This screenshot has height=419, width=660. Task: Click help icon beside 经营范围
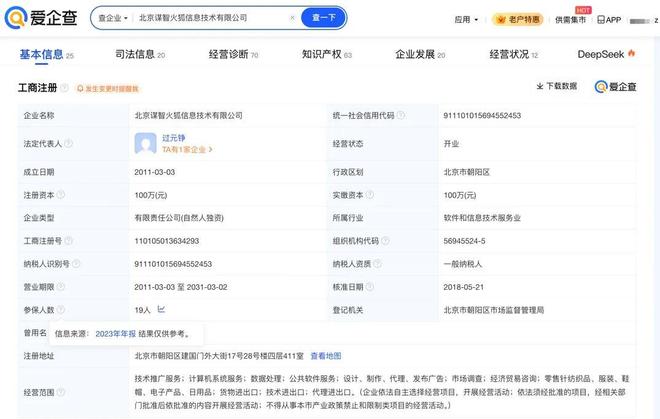[61, 392]
